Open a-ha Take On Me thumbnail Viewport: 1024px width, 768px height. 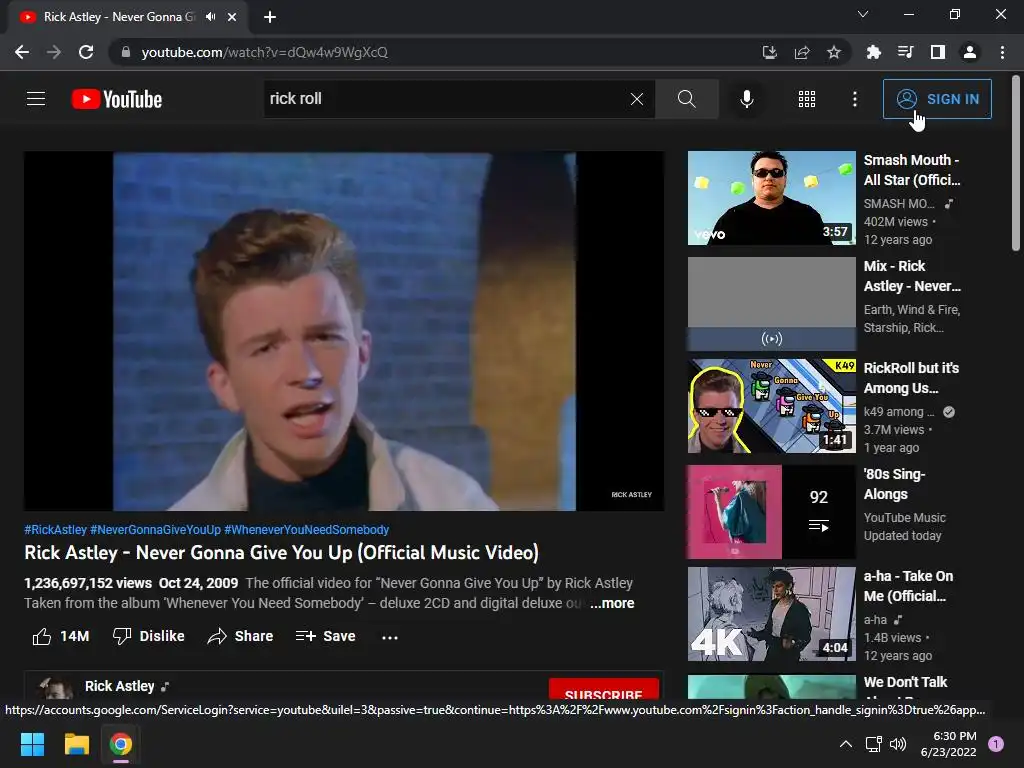[771, 614]
